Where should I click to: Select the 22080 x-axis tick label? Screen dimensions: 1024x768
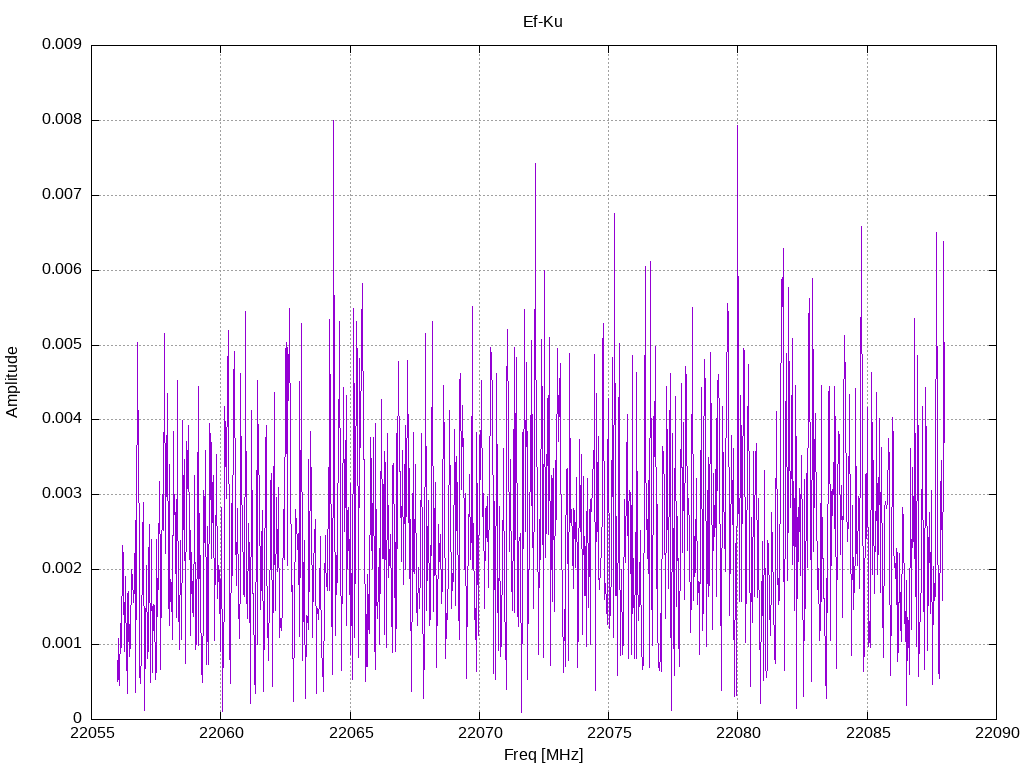point(737,733)
